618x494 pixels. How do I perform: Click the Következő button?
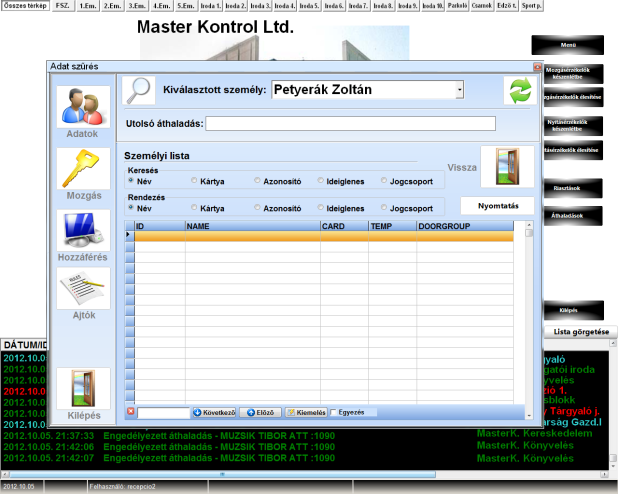tap(214, 412)
